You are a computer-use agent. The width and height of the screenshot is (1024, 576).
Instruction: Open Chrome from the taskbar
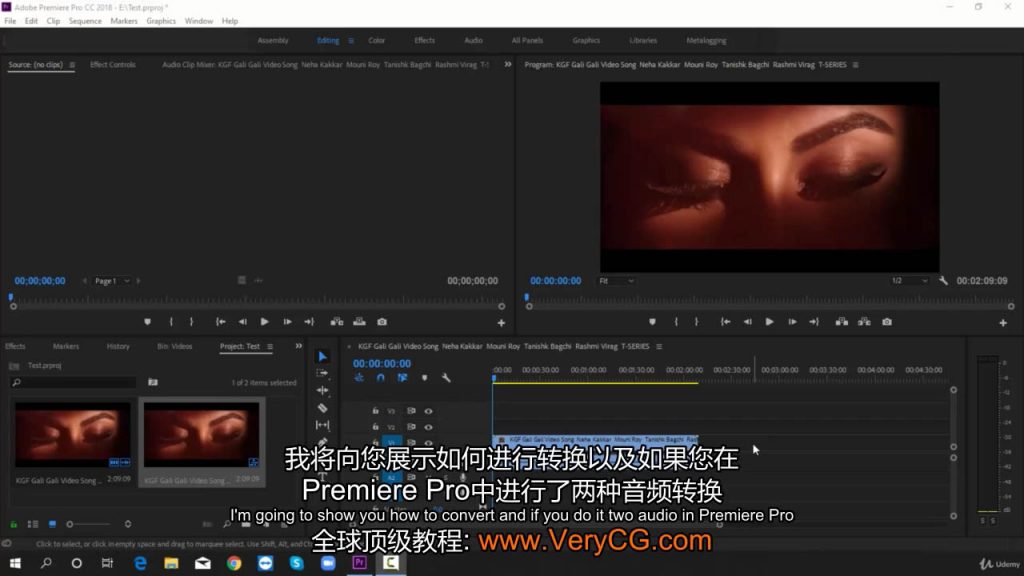(x=234, y=563)
